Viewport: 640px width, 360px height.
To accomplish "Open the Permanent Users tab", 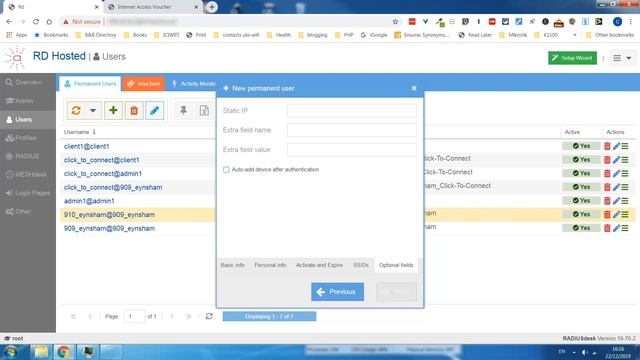I will click(x=90, y=84).
